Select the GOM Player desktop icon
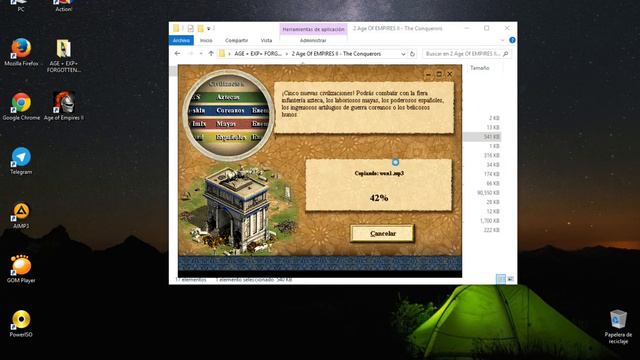The height and width of the screenshot is (360, 640). pos(21,269)
